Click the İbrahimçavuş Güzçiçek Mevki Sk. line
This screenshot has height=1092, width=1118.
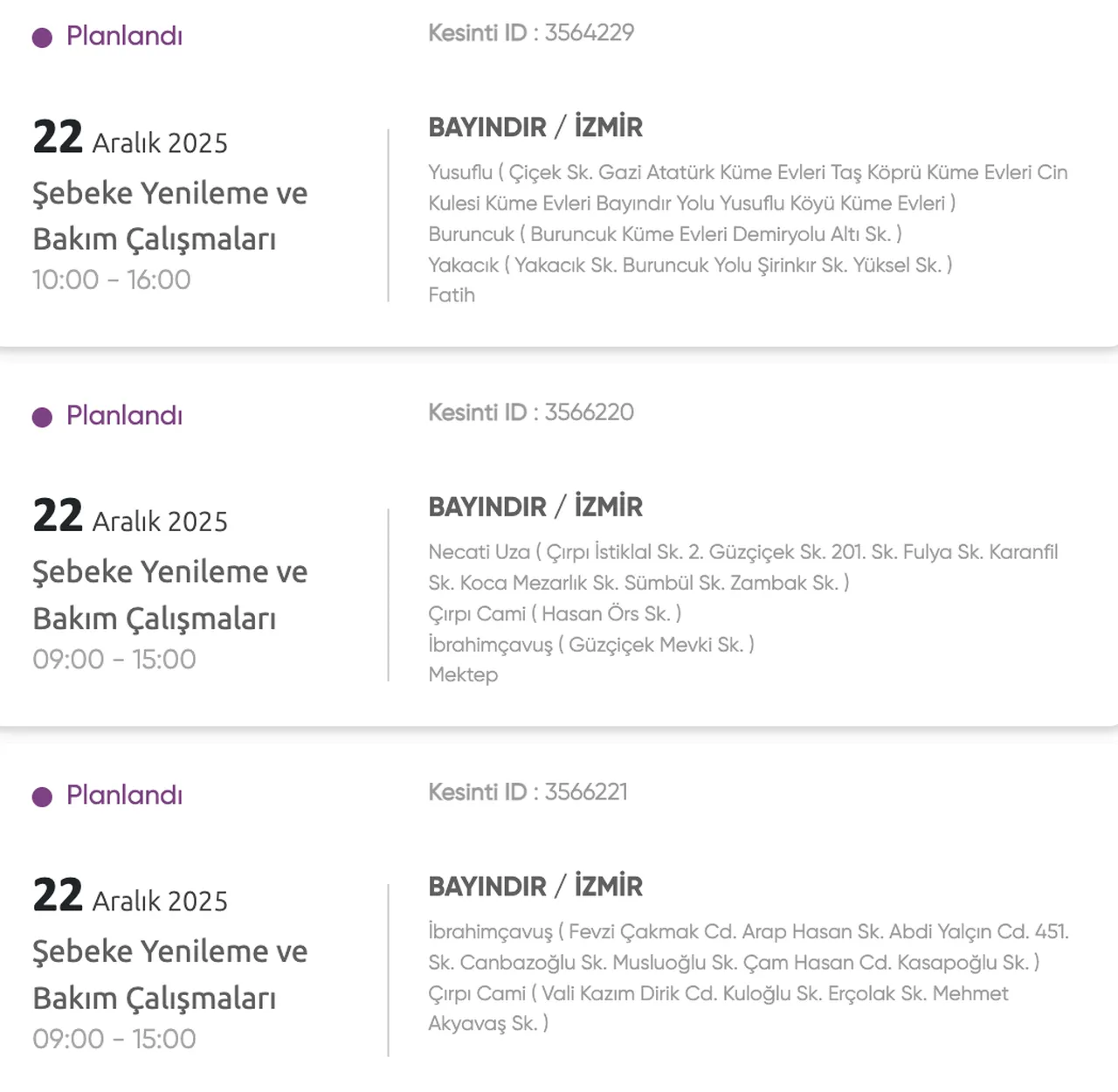pyautogui.click(x=590, y=645)
